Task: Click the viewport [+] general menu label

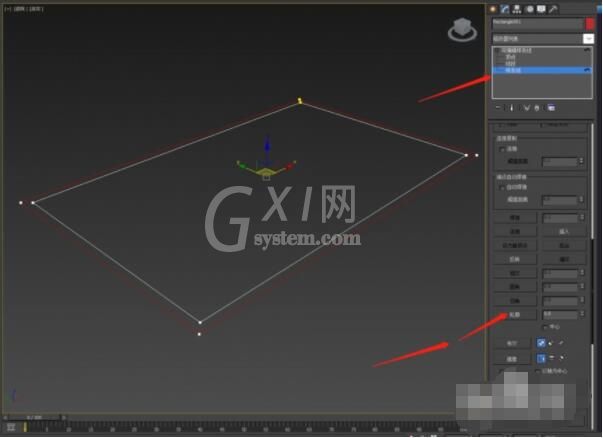Action: click(x=7, y=9)
